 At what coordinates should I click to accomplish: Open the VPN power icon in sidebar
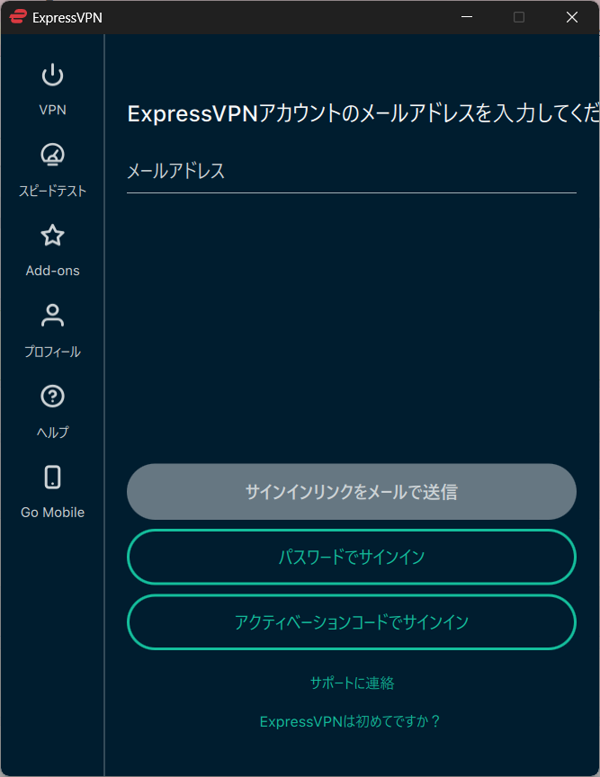53,75
